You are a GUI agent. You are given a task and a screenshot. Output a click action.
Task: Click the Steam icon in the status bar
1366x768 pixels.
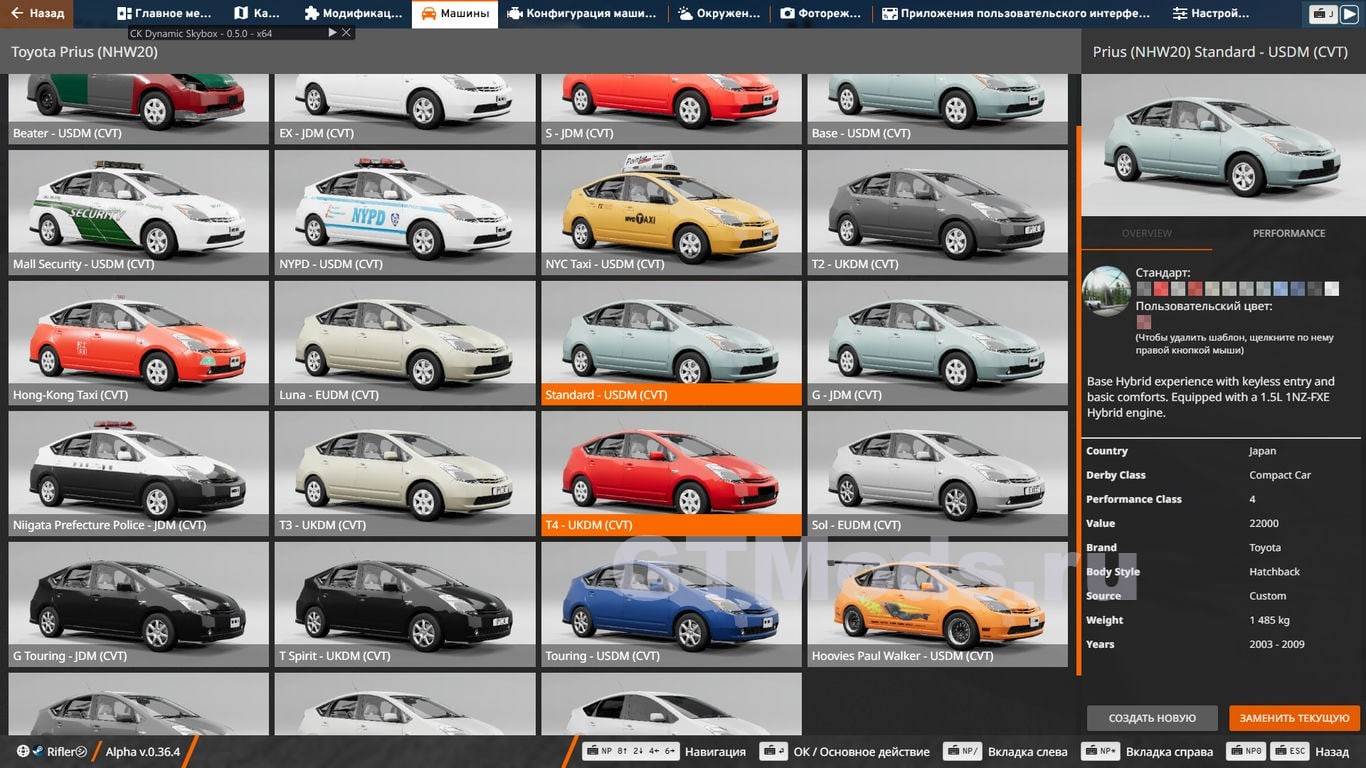pyautogui.click(x=37, y=752)
